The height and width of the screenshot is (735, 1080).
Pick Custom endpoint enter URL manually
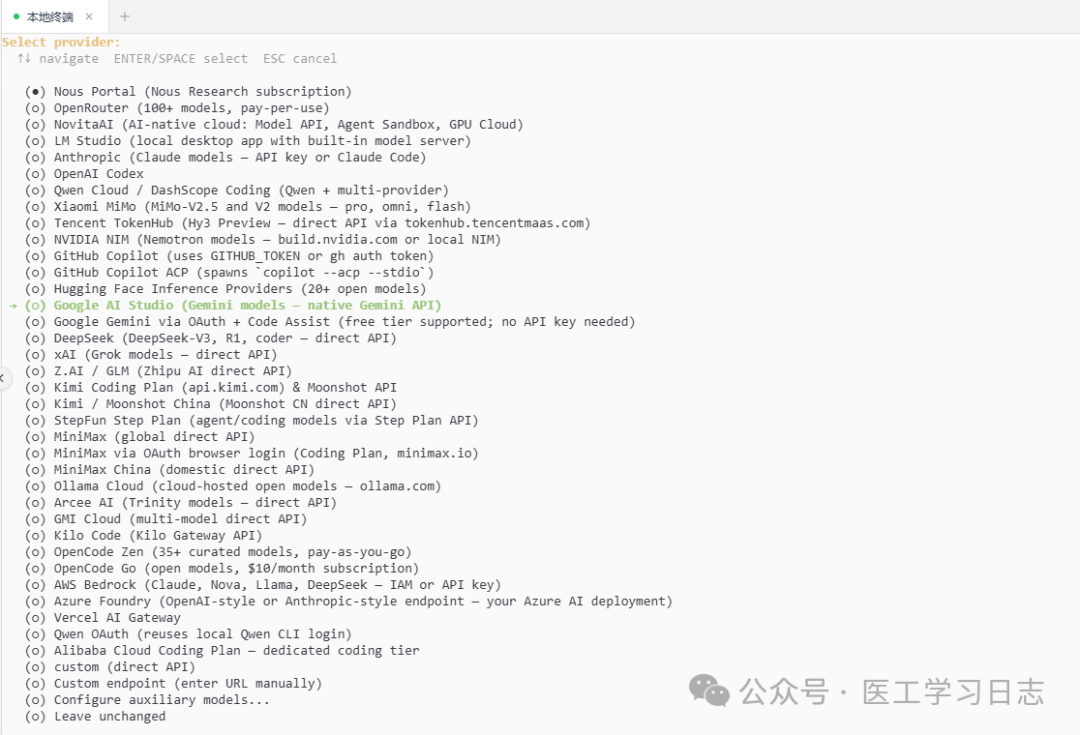174,683
